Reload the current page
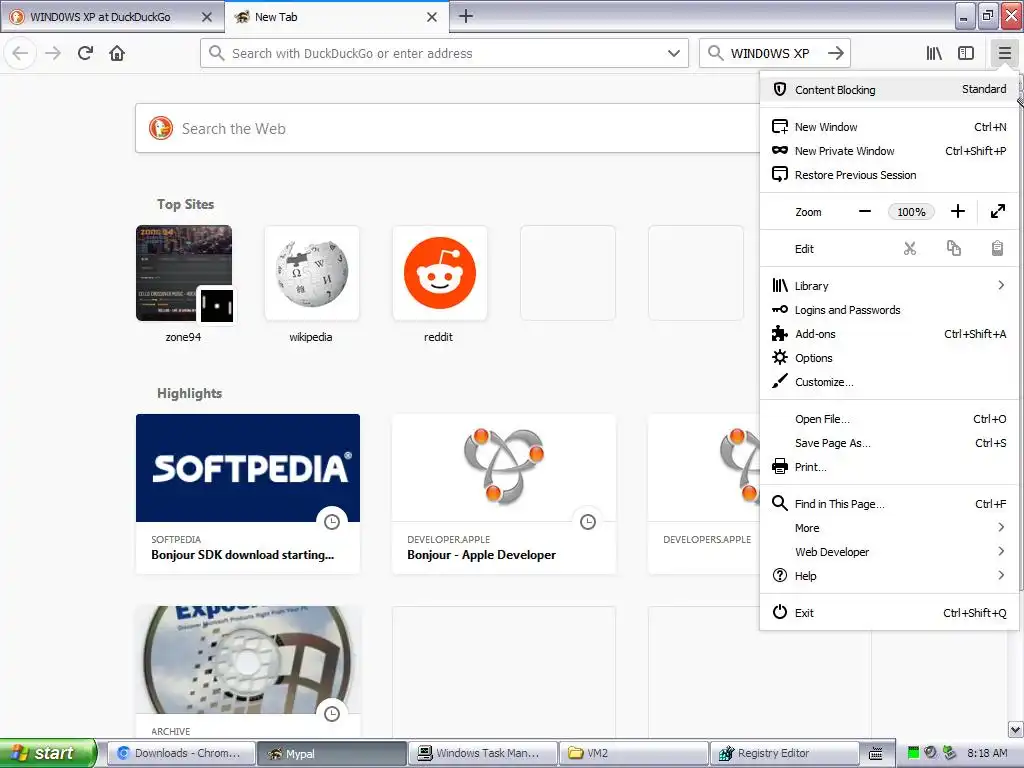1024x768 pixels. click(x=85, y=53)
